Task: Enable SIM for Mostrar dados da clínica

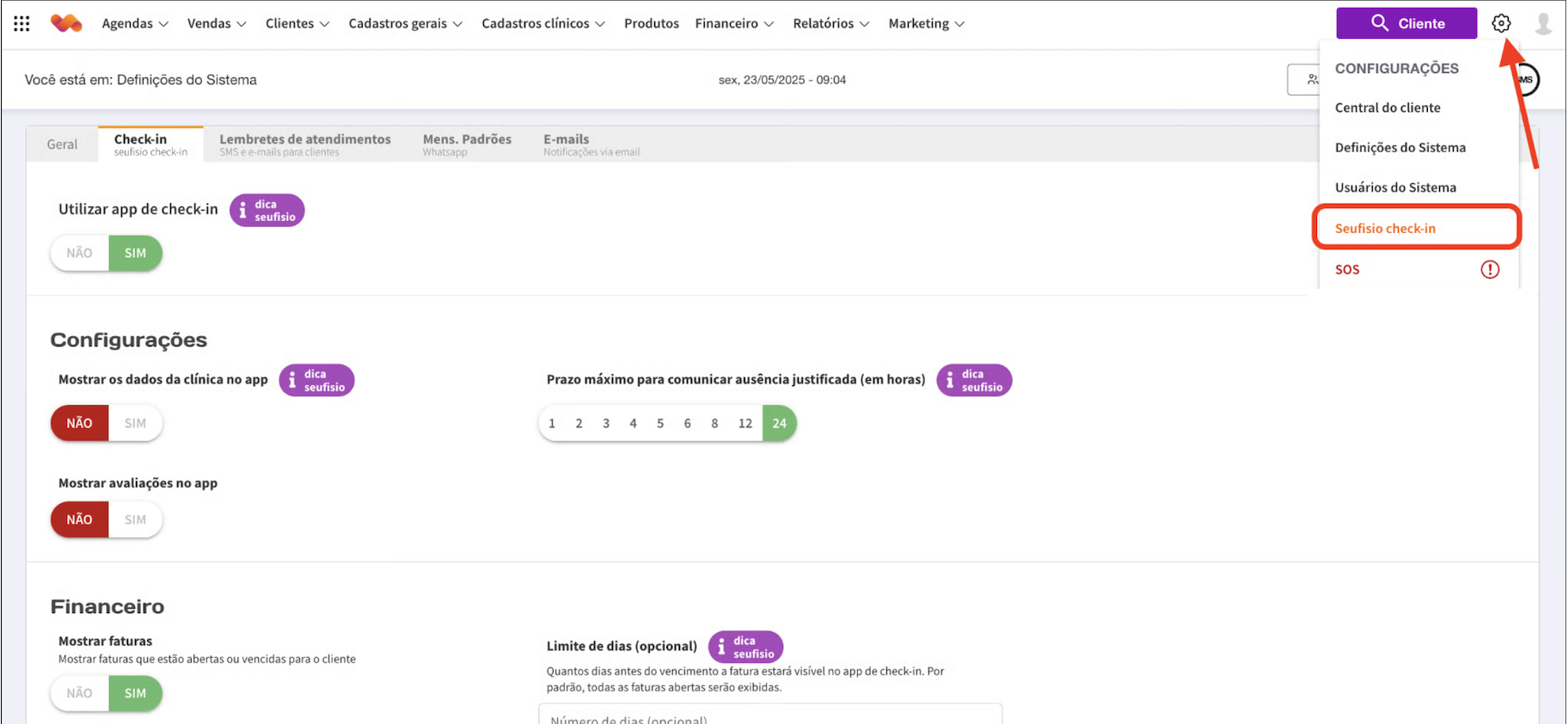Action: 135,423
